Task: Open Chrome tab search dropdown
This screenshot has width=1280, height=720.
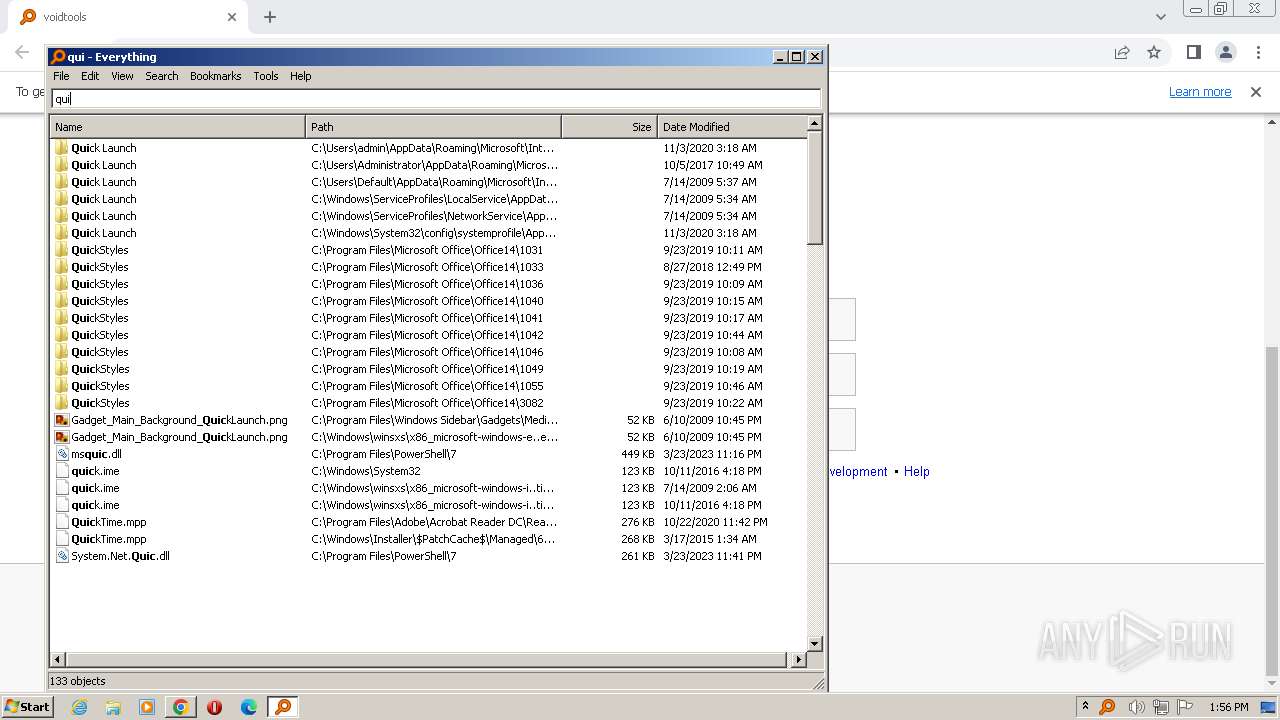Action: [x=1161, y=17]
